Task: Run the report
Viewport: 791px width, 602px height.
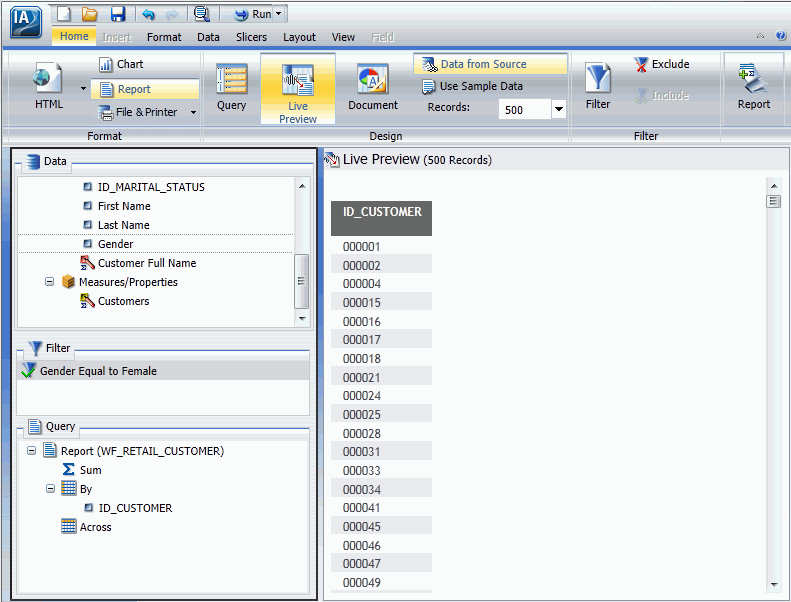Action: 253,14
